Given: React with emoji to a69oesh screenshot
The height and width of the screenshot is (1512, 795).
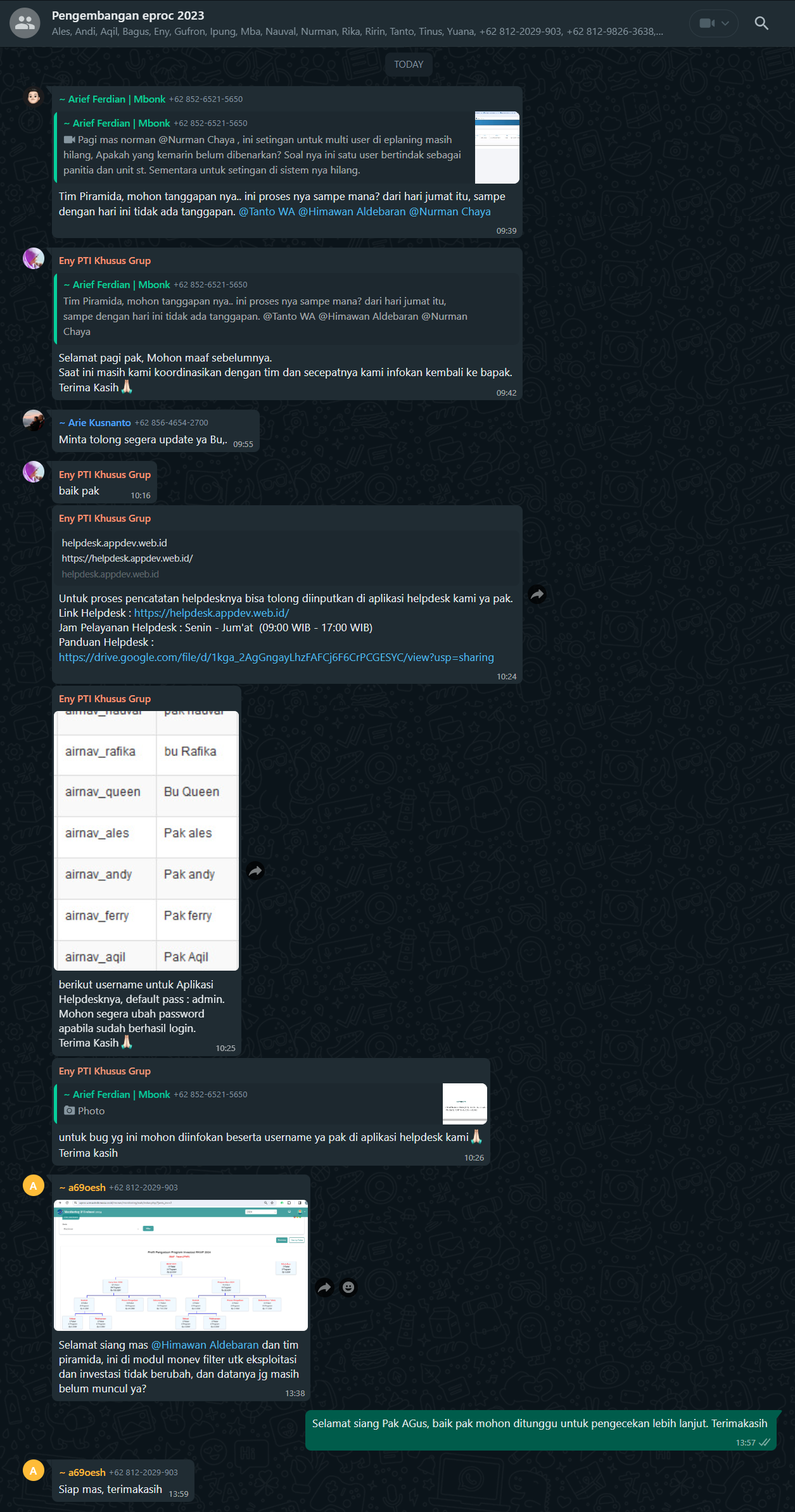Looking at the screenshot, I should (x=348, y=1287).
